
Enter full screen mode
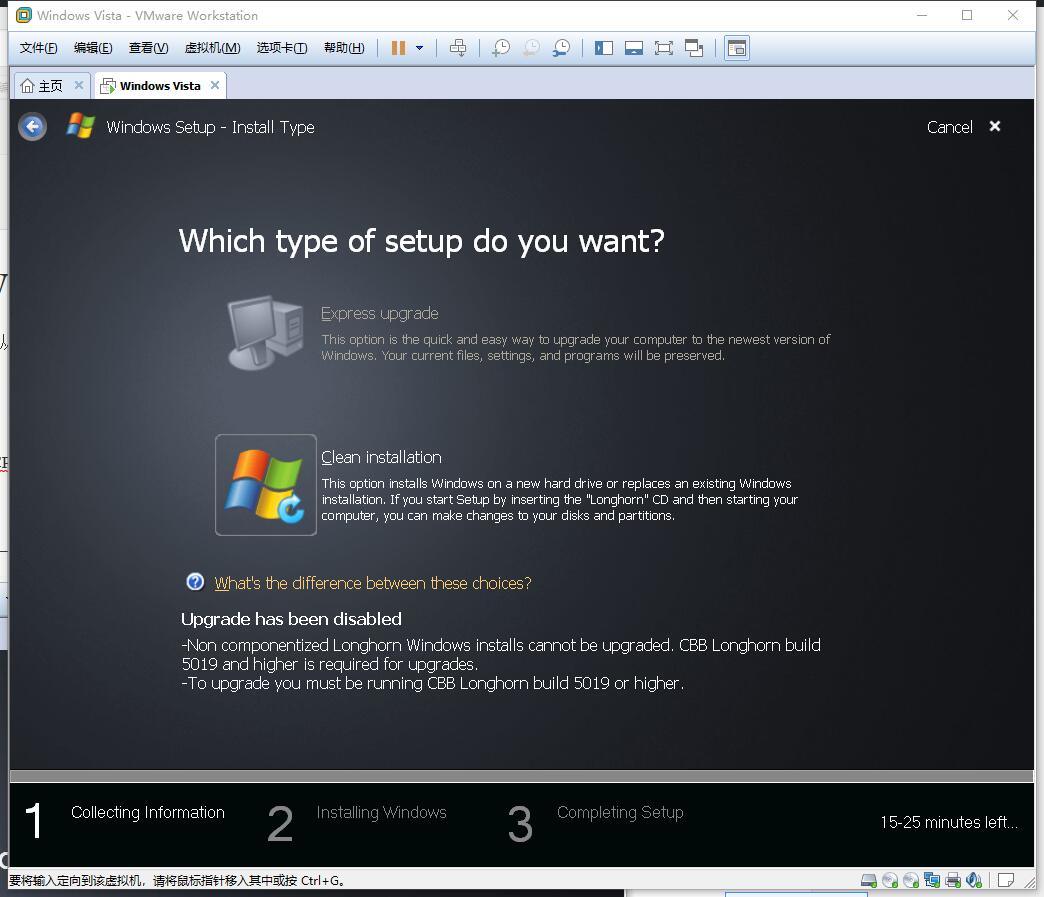[664, 48]
